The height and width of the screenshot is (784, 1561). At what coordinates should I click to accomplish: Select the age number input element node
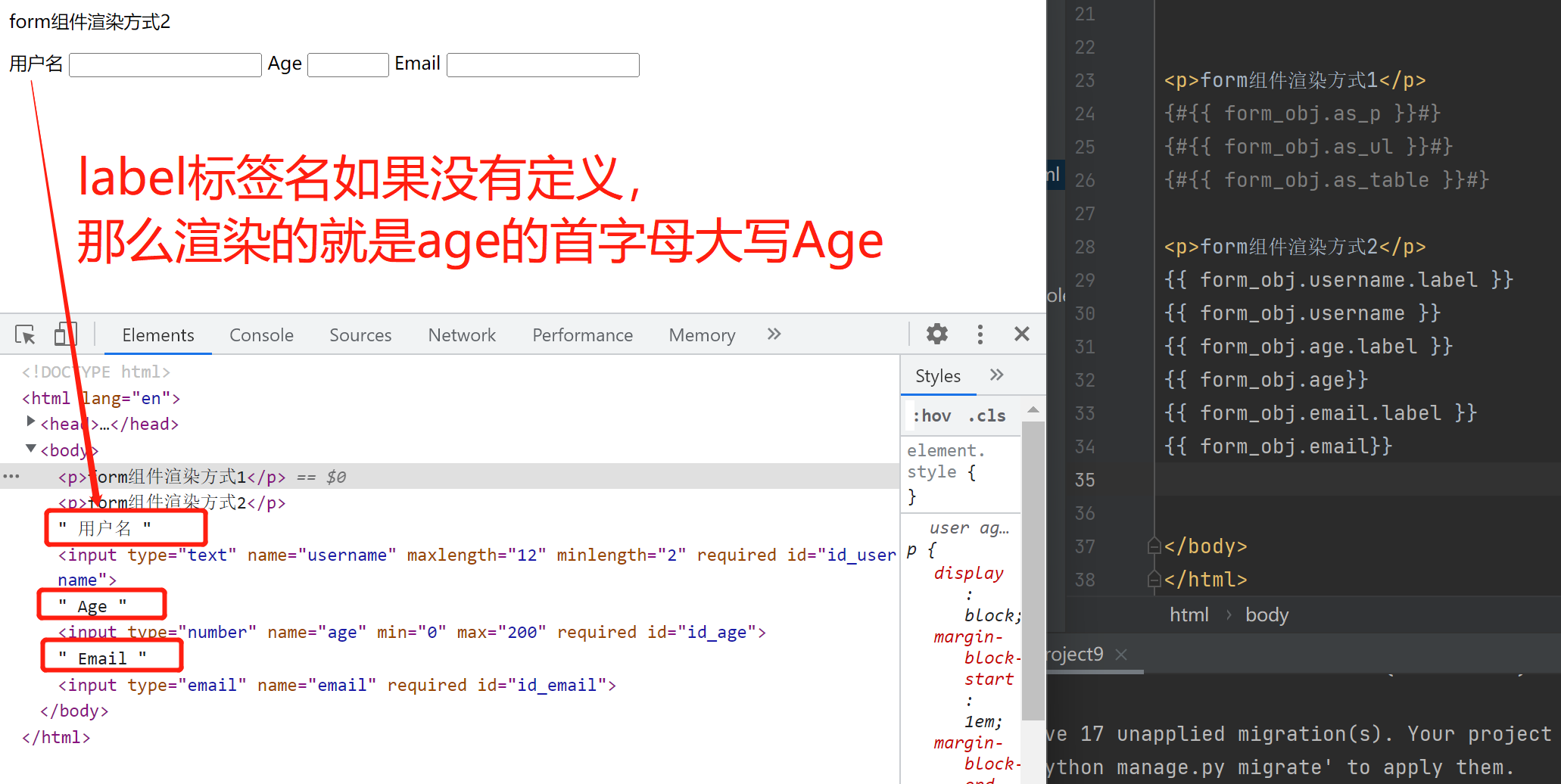(413, 632)
